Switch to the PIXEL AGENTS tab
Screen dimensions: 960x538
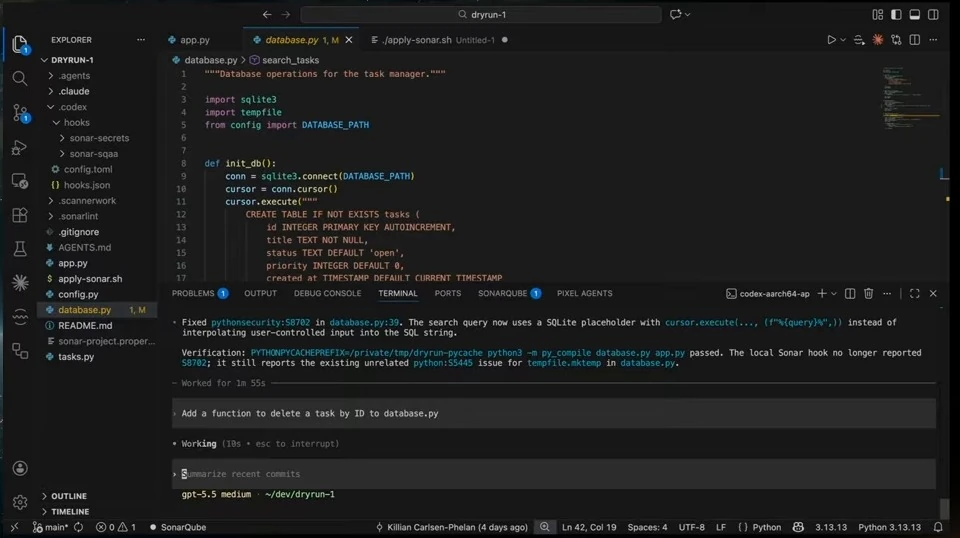click(584, 293)
